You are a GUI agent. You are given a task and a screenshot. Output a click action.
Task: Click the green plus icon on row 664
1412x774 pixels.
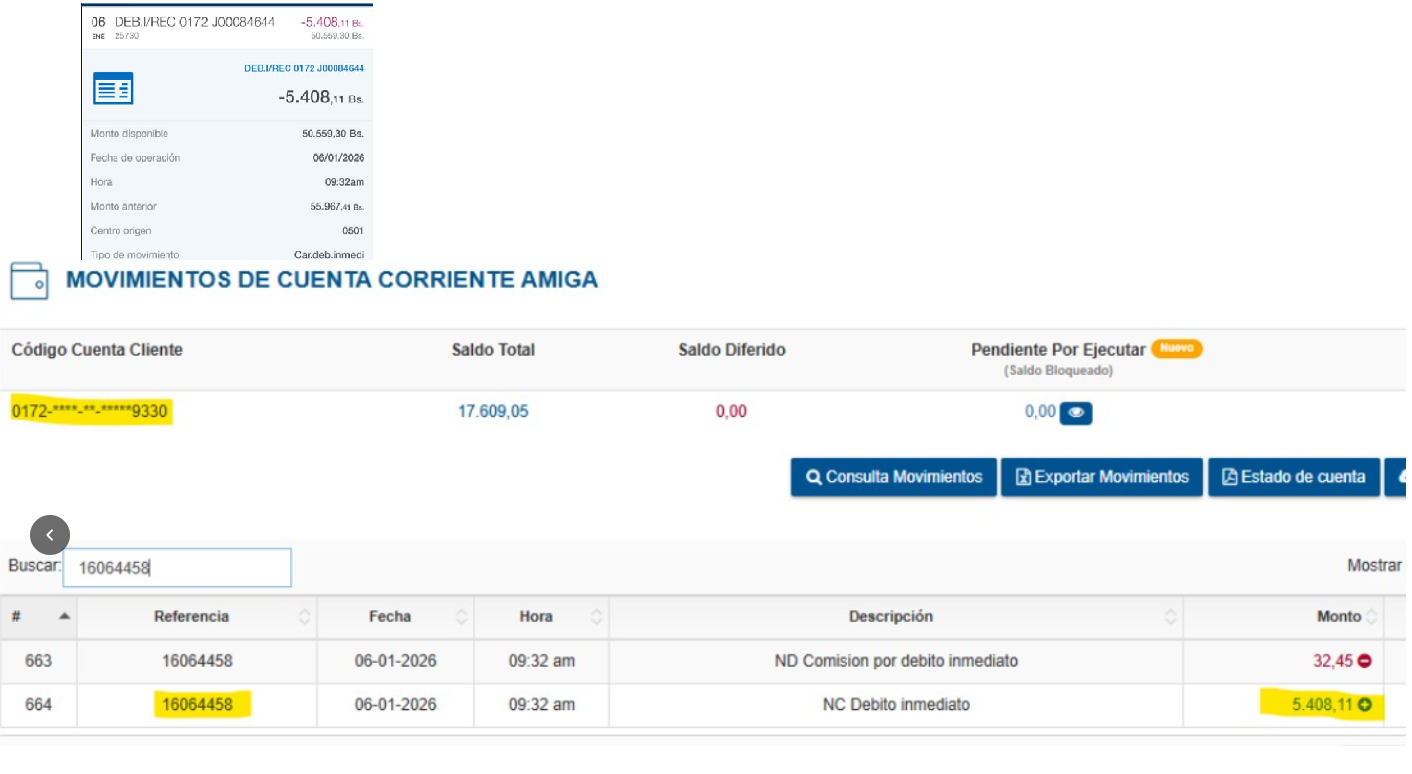click(x=1364, y=705)
